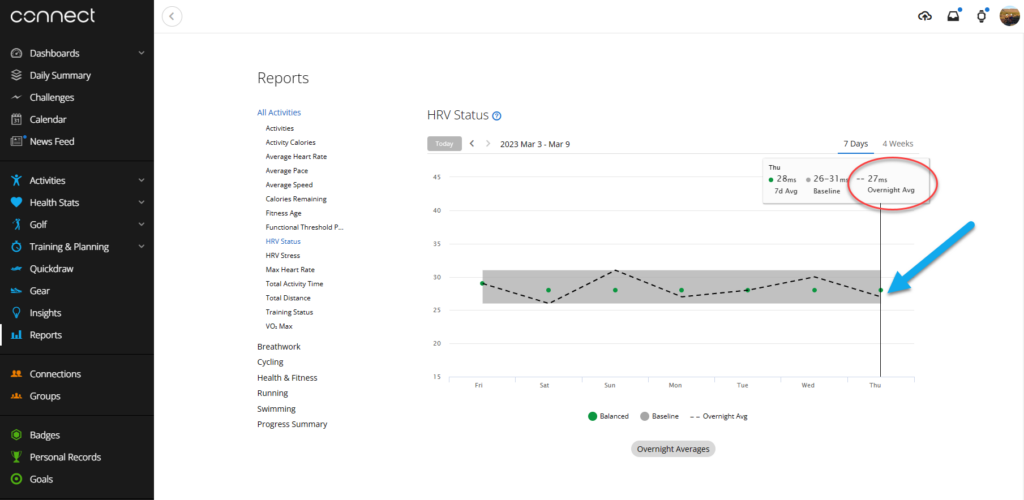
Task: Open the notifications inbox icon
Action: click(x=953, y=16)
